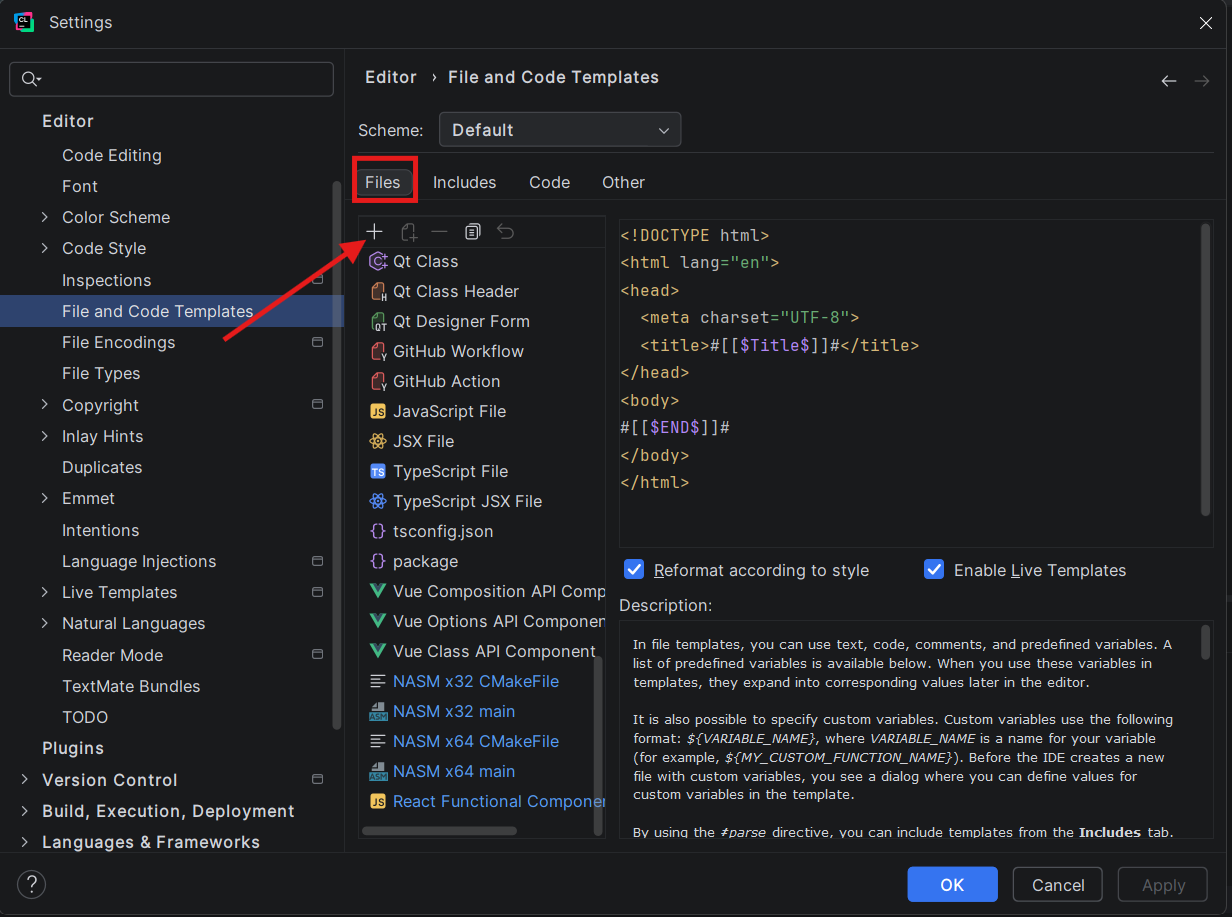1232x917 pixels.
Task: Expand the Code Style tree node
Action: (44, 248)
